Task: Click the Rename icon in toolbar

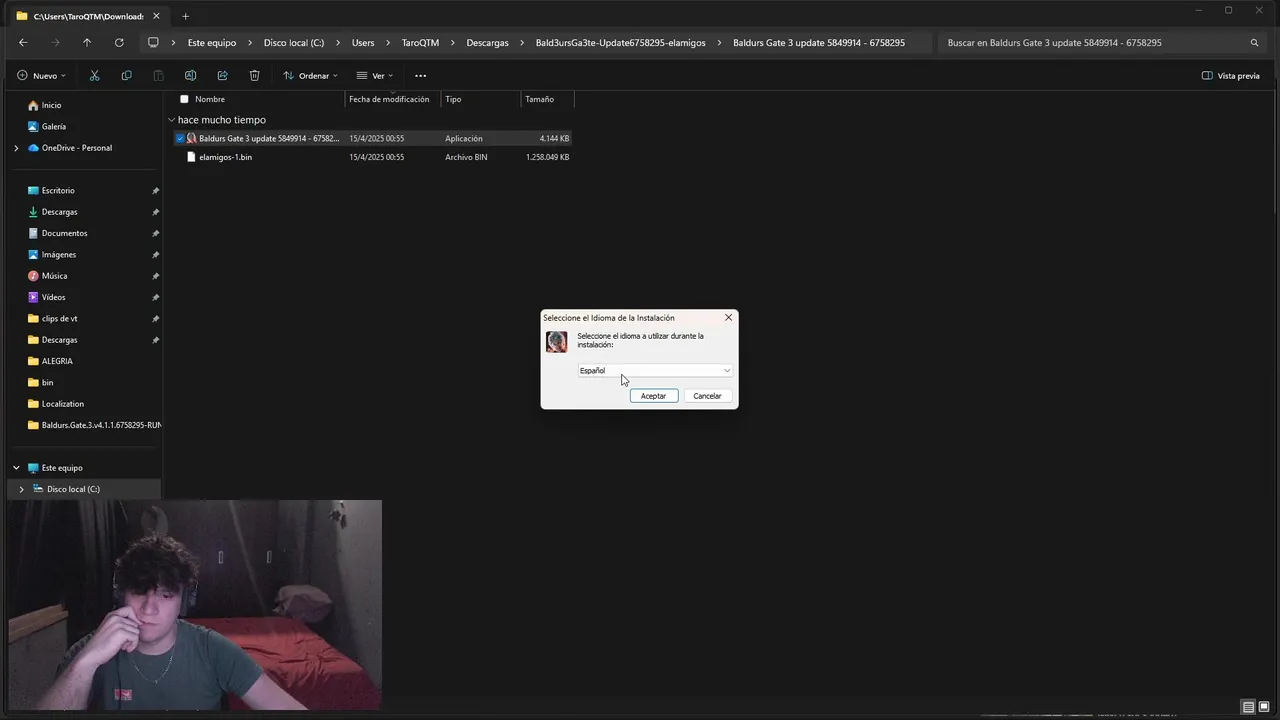Action: pos(190,76)
